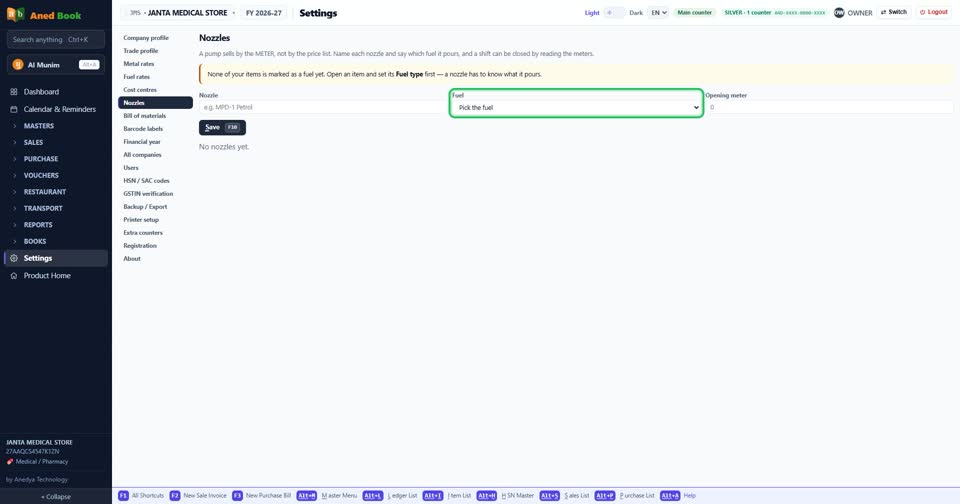
Task: Open HSN / SAC codes settings page
Action: tap(155, 181)
